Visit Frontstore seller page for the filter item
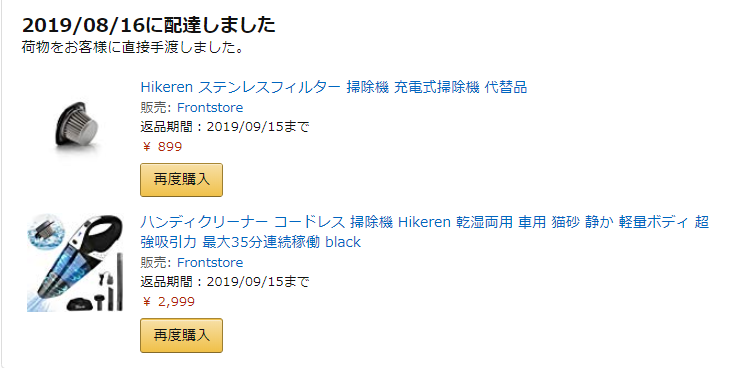This screenshot has height=368, width=748. (x=210, y=107)
